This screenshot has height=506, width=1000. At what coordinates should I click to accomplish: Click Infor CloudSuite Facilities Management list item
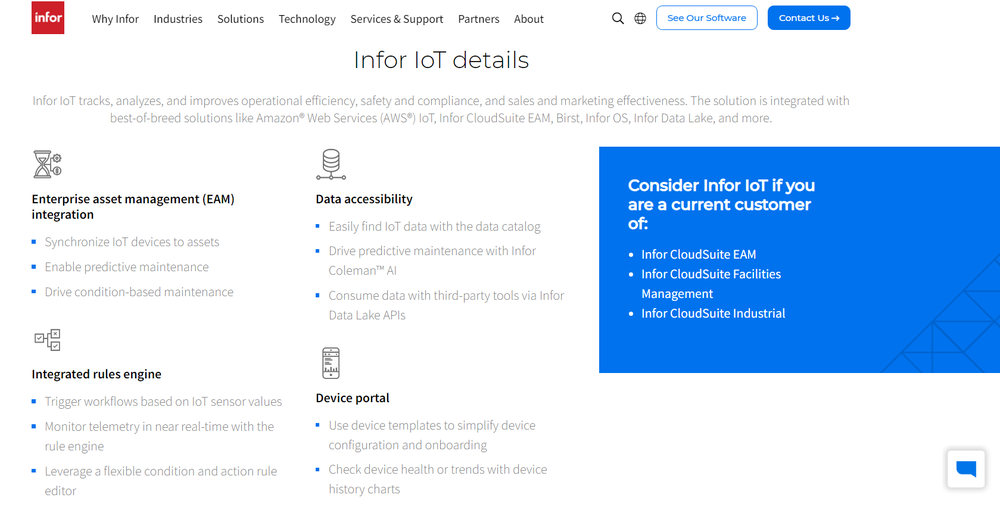tap(711, 284)
